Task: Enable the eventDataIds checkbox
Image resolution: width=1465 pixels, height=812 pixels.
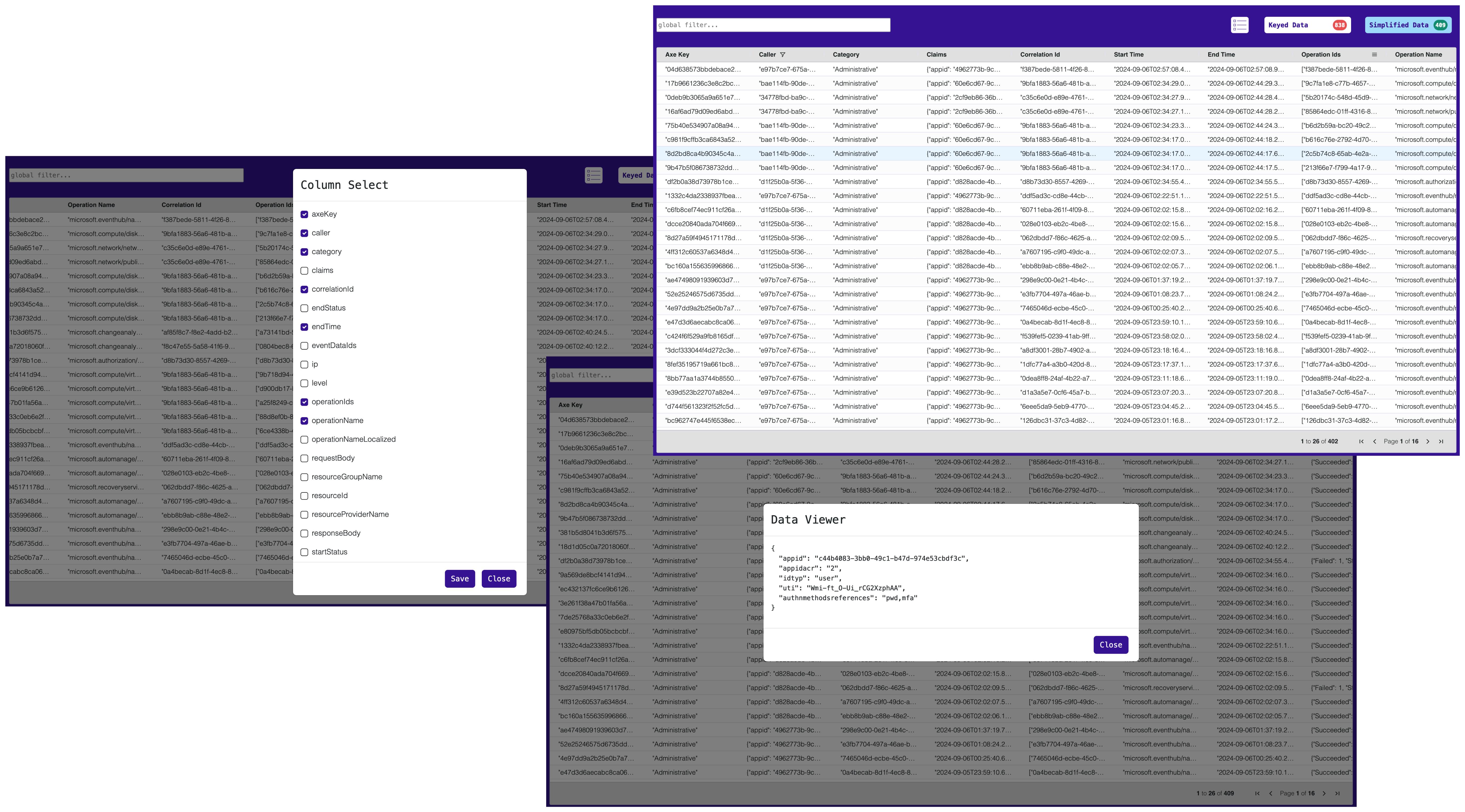Action: tap(304, 346)
